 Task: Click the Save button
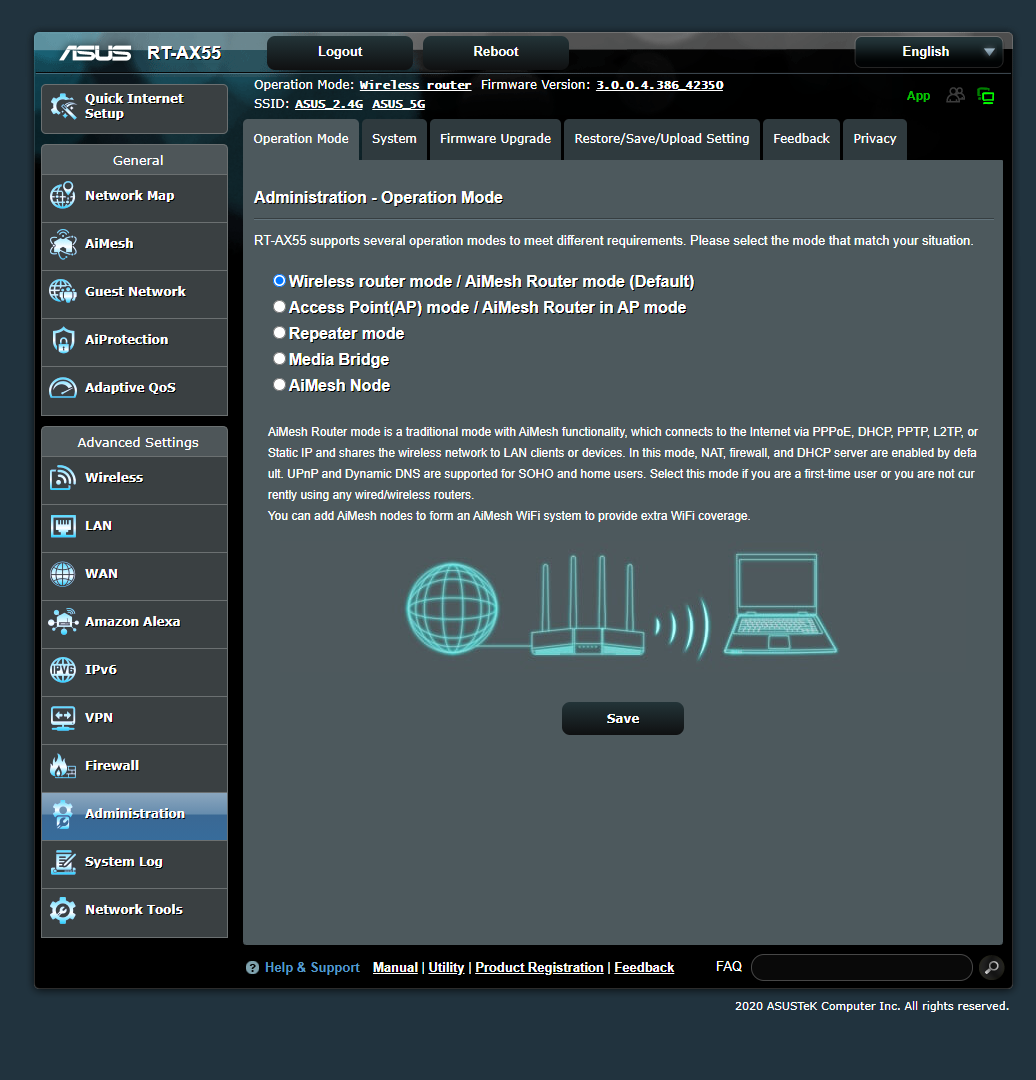(x=623, y=718)
